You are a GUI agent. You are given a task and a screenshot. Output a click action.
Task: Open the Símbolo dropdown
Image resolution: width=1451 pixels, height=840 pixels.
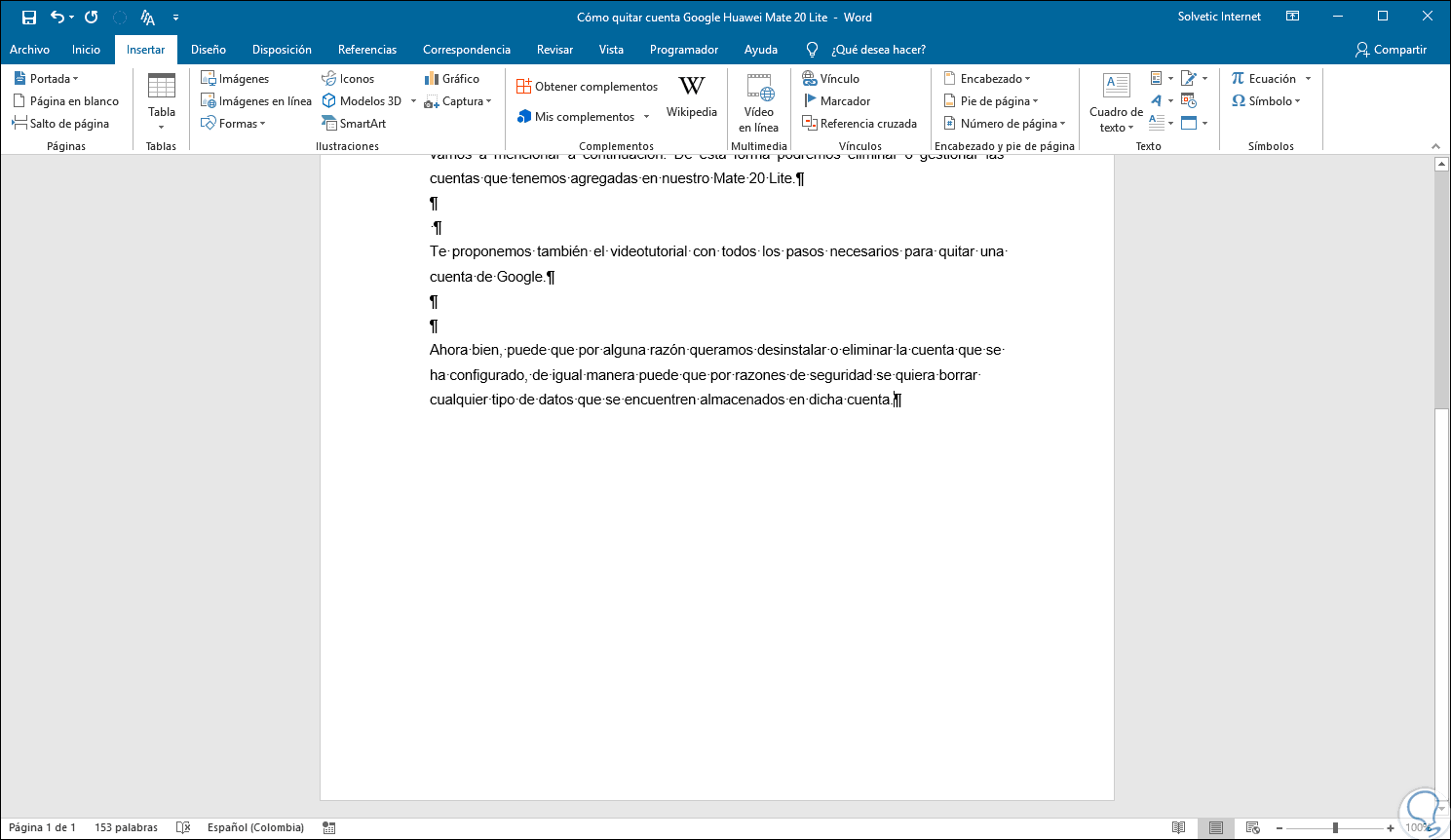click(x=1266, y=101)
